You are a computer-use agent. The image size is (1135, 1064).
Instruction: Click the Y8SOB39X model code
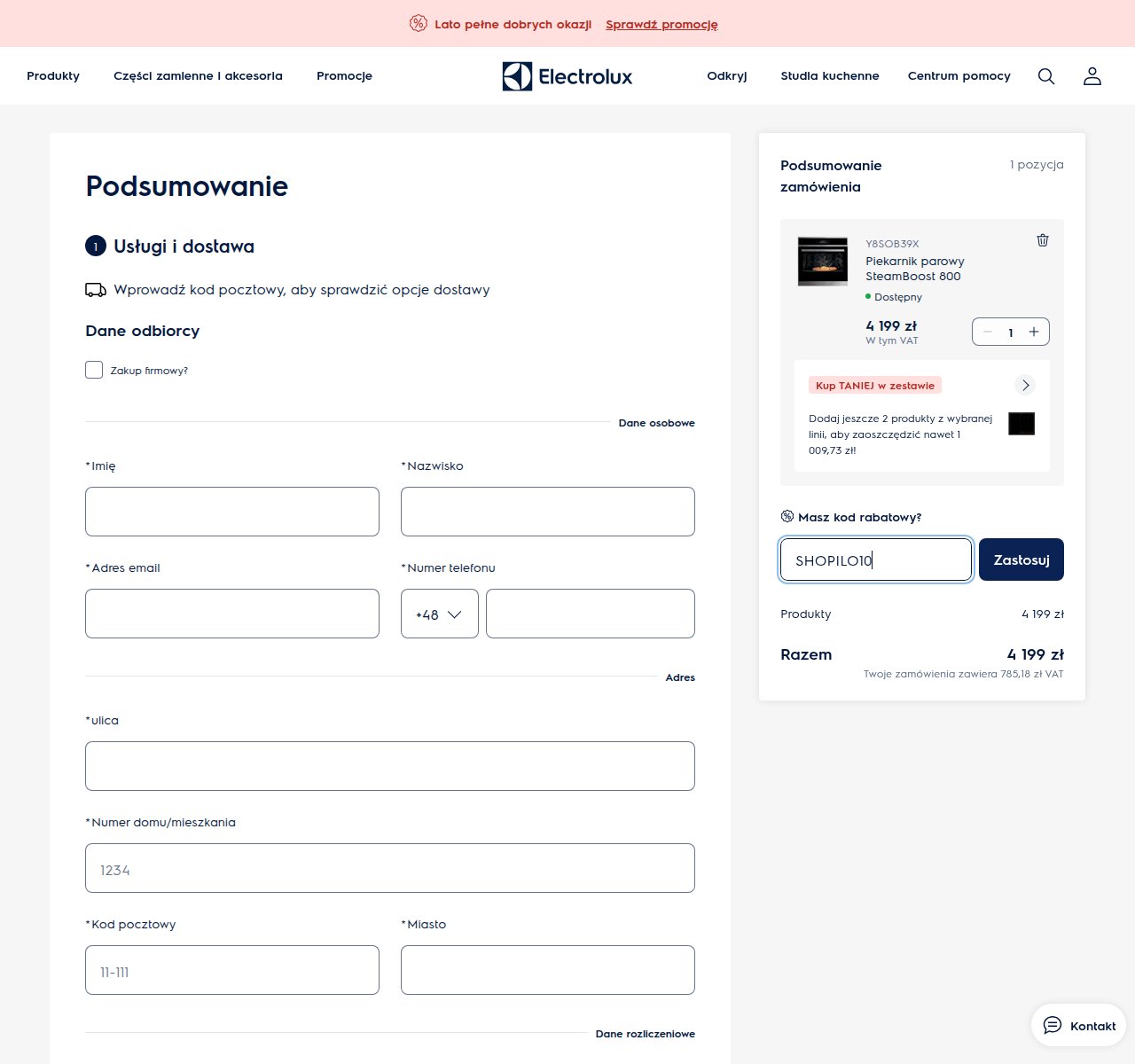[x=892, y=244]
